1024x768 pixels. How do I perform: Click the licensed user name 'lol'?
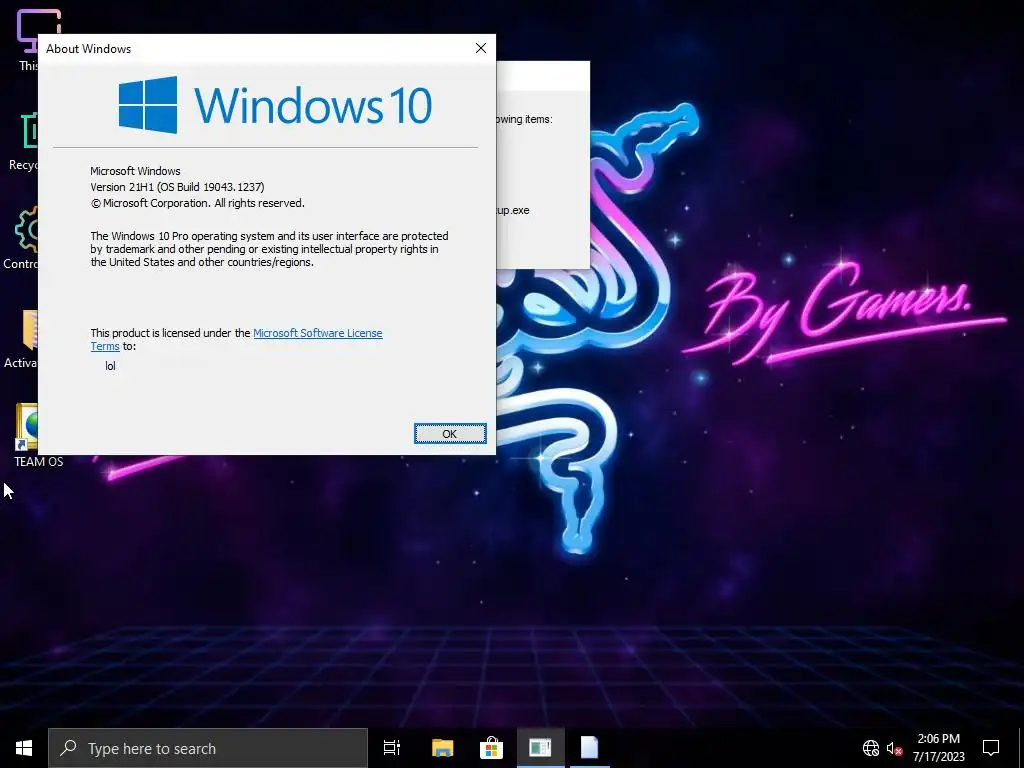coord(110,366)
